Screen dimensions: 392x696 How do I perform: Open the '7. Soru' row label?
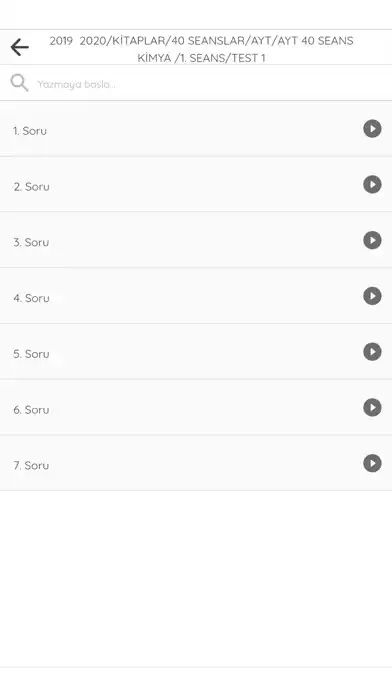[31, 466]
